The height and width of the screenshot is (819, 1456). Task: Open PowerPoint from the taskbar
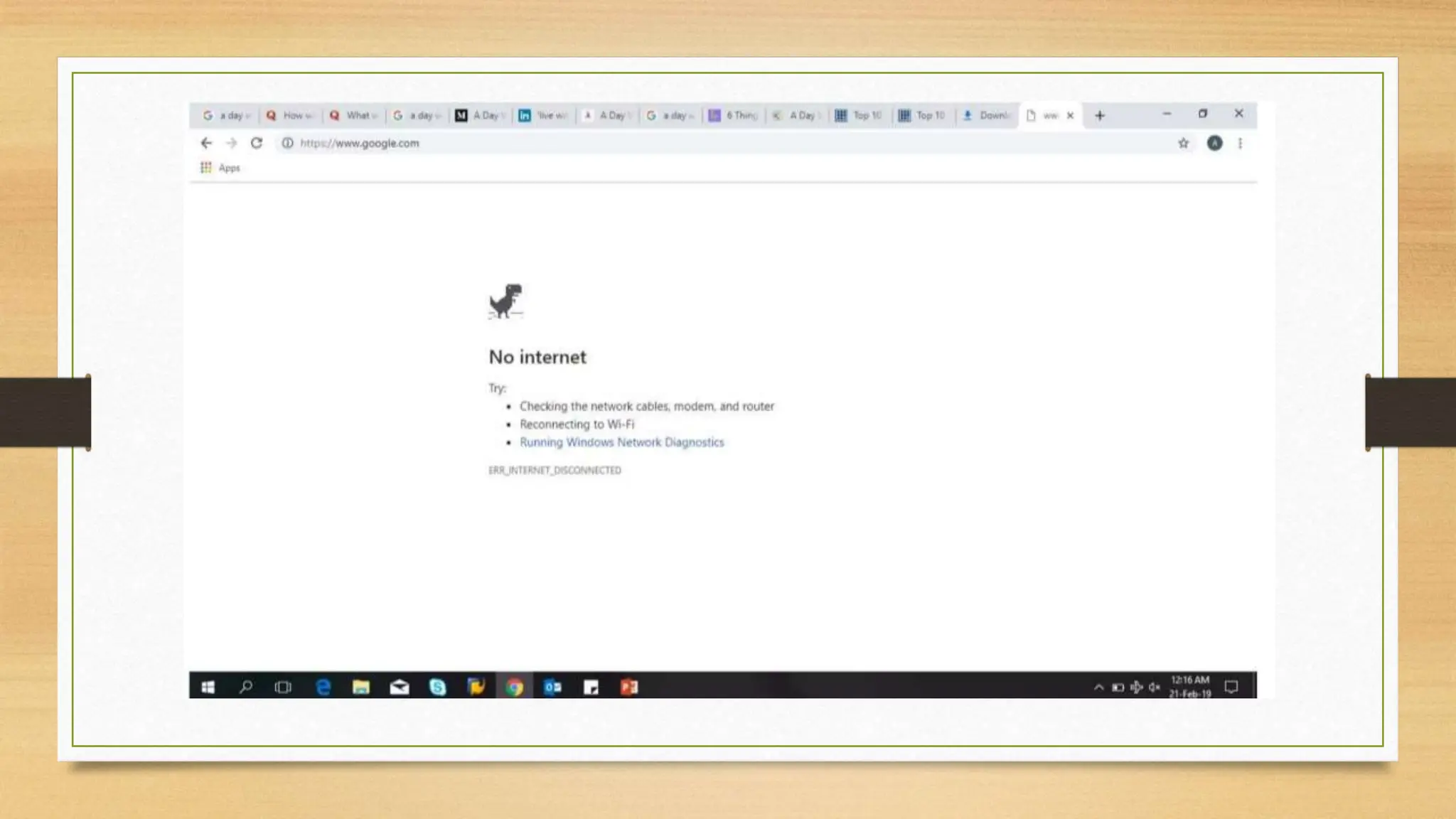629,687
